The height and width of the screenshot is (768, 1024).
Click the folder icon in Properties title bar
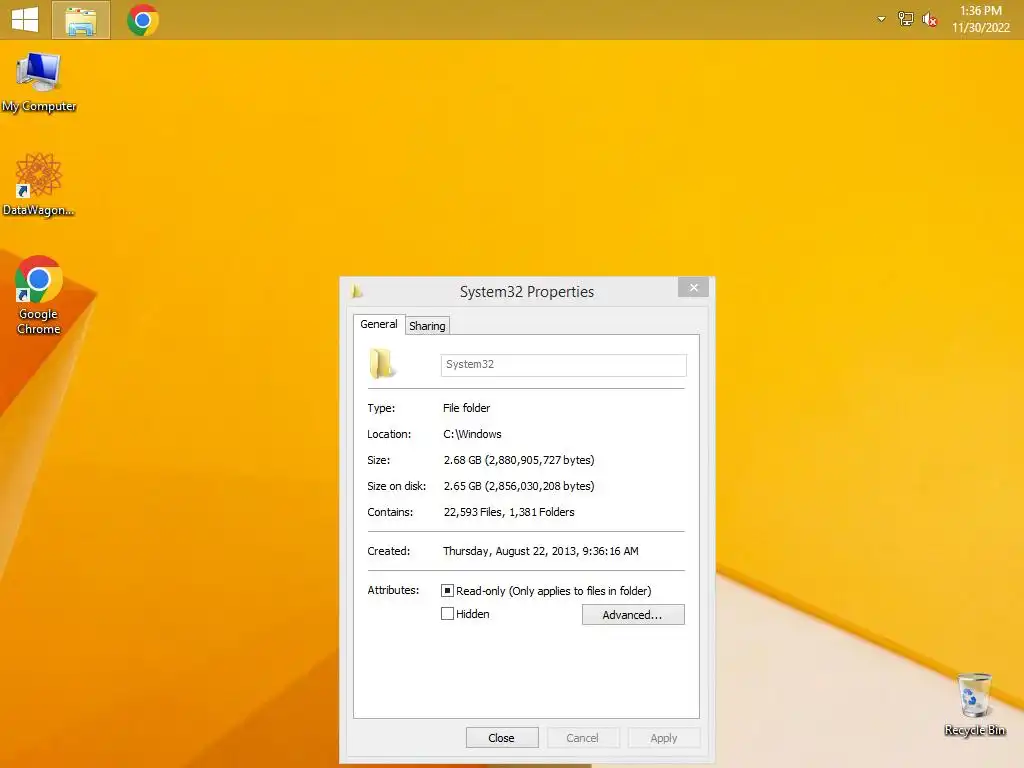[x=357, y=291]
